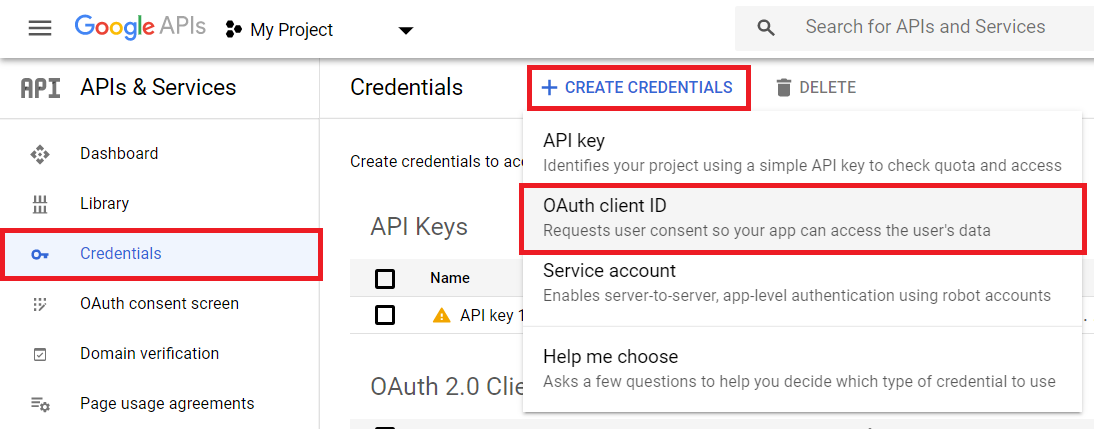Open the hamburger navigation menu
1094x429 pixels.
click(x=40, y=29)
